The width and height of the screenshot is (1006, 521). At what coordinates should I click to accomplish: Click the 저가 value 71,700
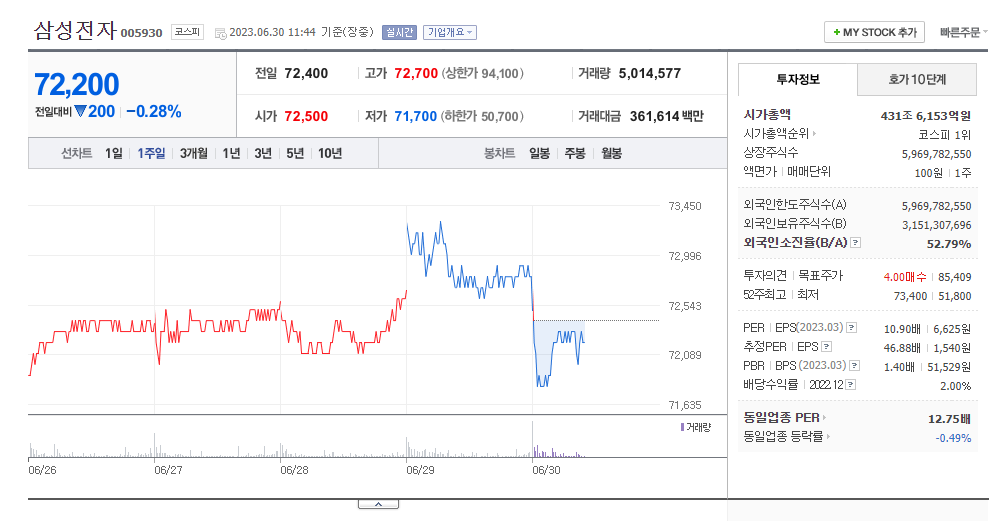point(416,116)
